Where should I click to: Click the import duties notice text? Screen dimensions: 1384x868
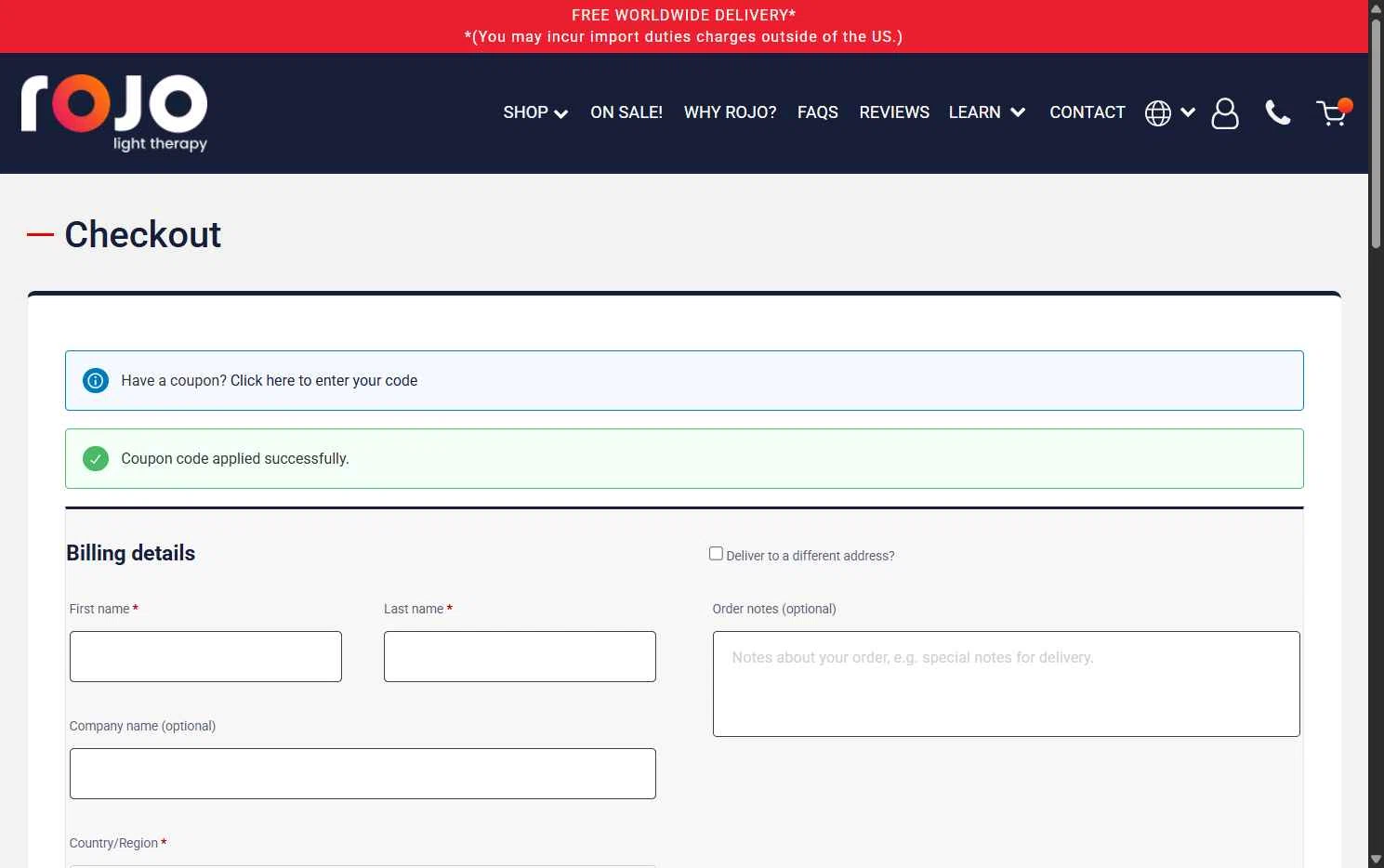click(683, 36)
